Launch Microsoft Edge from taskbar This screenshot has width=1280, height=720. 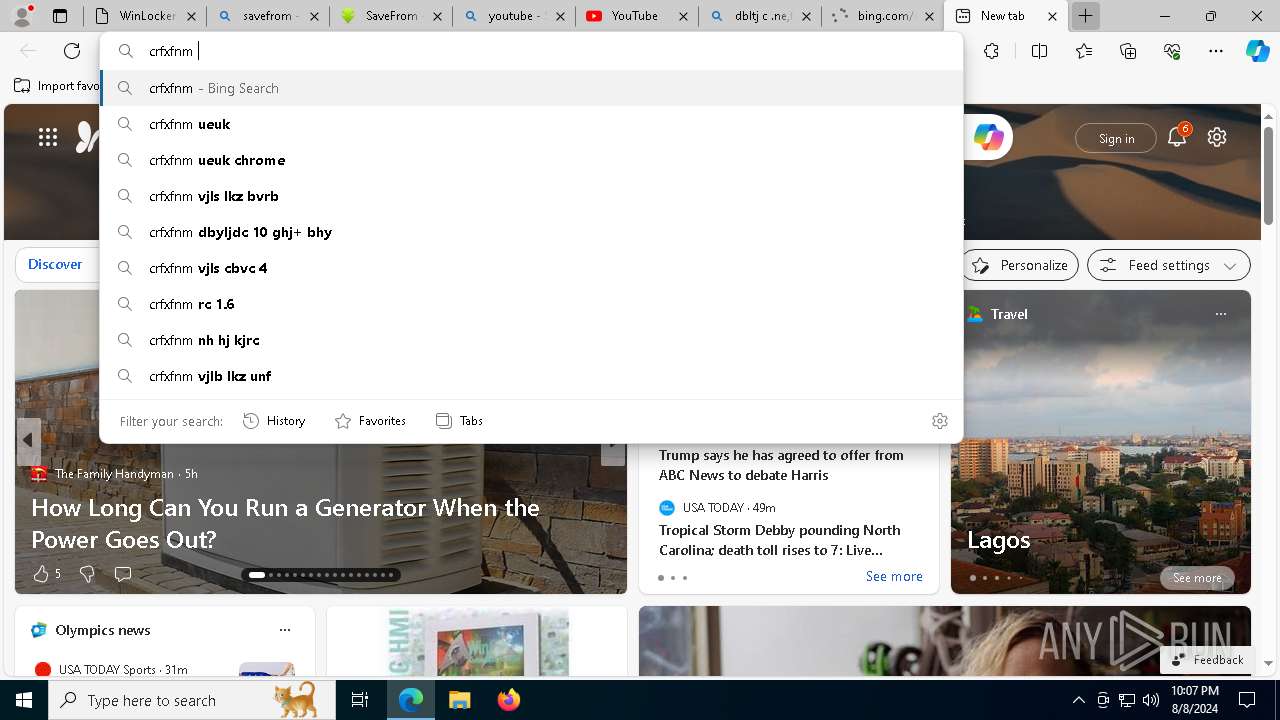(411, 700)
